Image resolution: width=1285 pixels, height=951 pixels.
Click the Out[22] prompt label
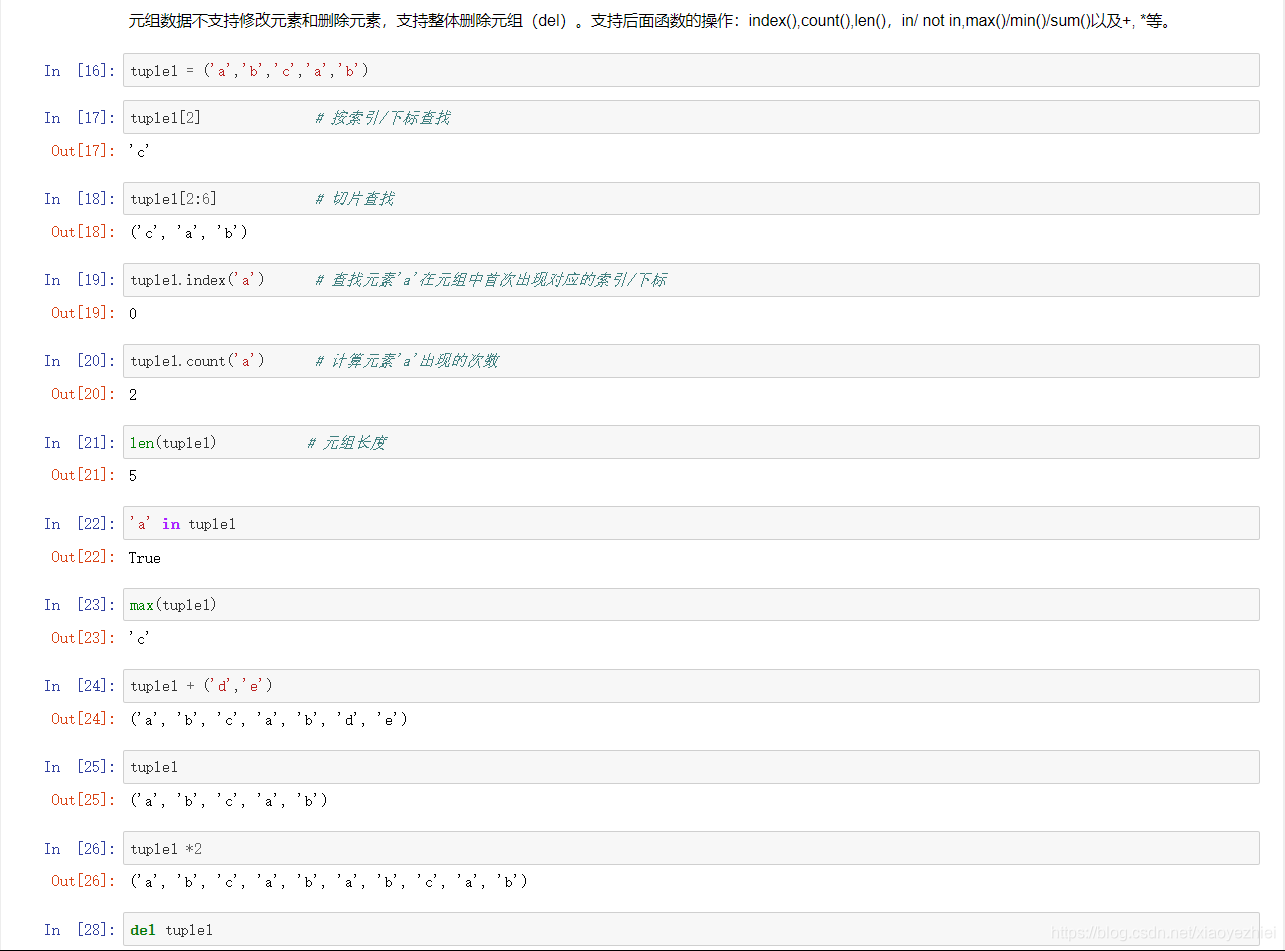pyautogui.click(x=83, y=556)
